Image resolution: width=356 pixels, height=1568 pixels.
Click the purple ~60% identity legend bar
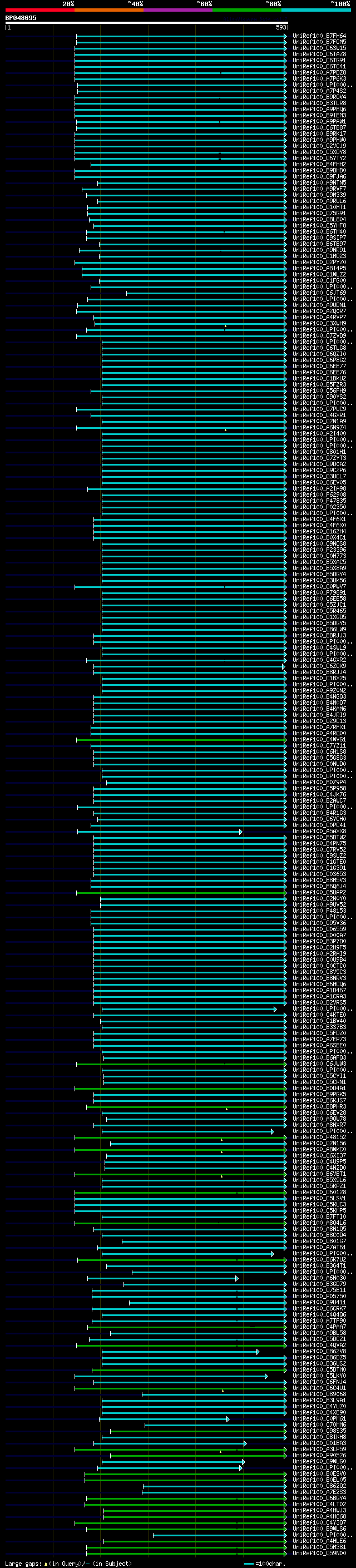click(x=179, y=10)
